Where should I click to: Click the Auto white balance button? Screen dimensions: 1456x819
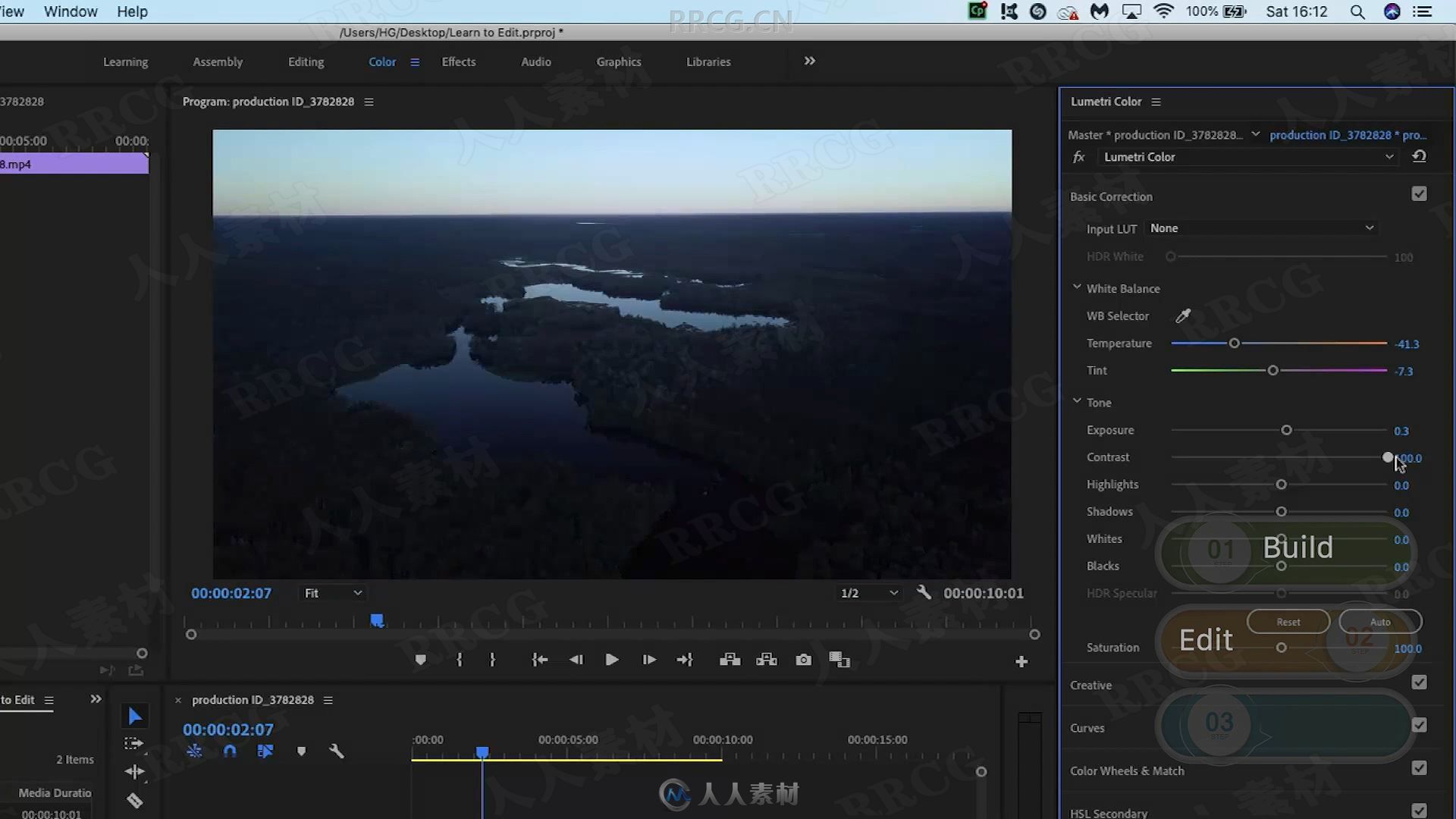tap(1380, 621)
